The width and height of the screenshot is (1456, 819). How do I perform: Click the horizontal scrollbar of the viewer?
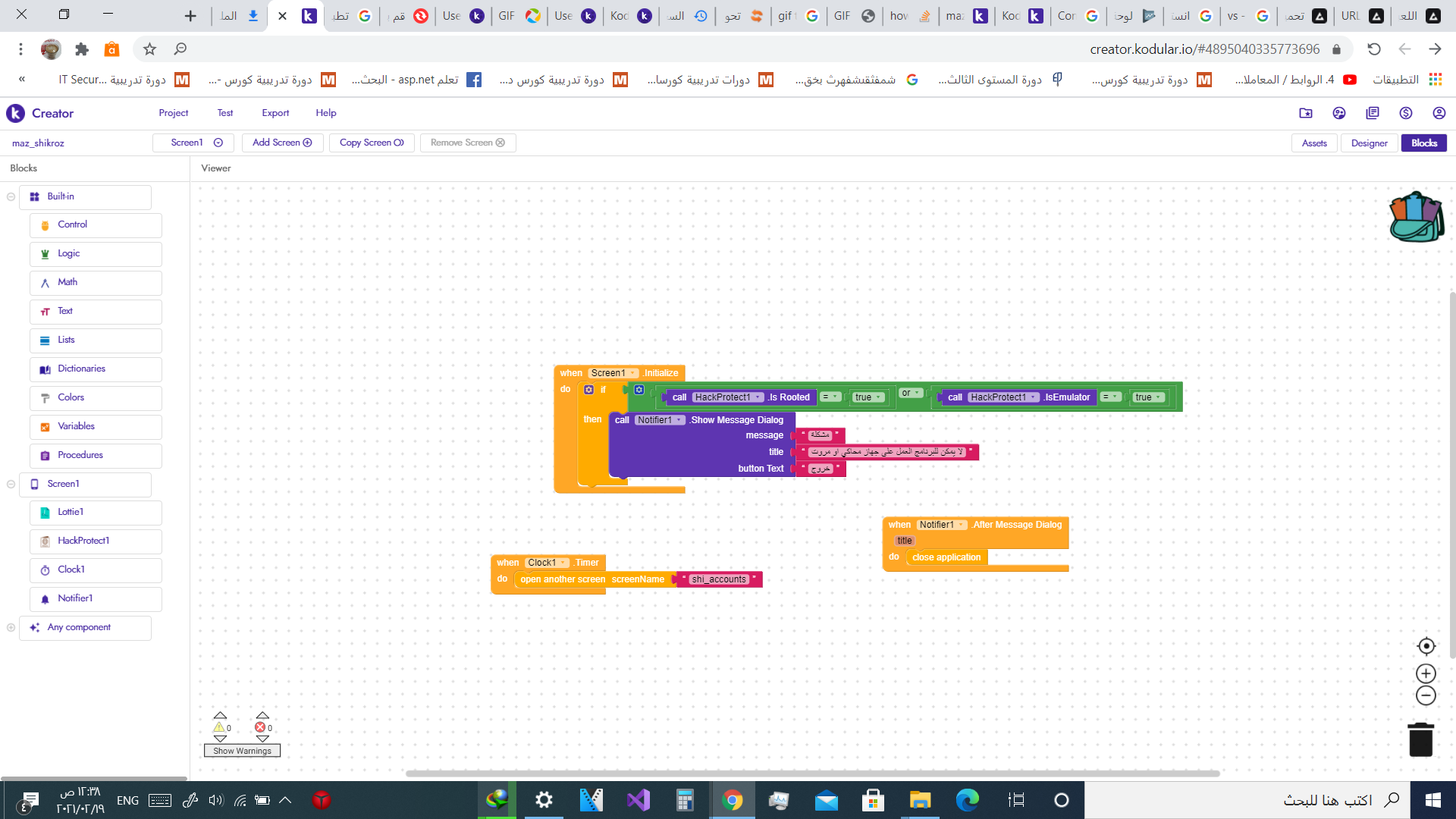(811, 773)
